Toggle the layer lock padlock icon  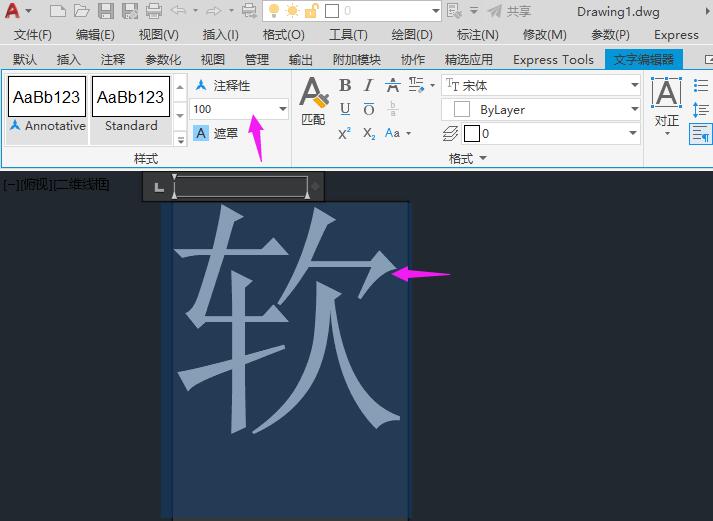click(x=311, y=10)
